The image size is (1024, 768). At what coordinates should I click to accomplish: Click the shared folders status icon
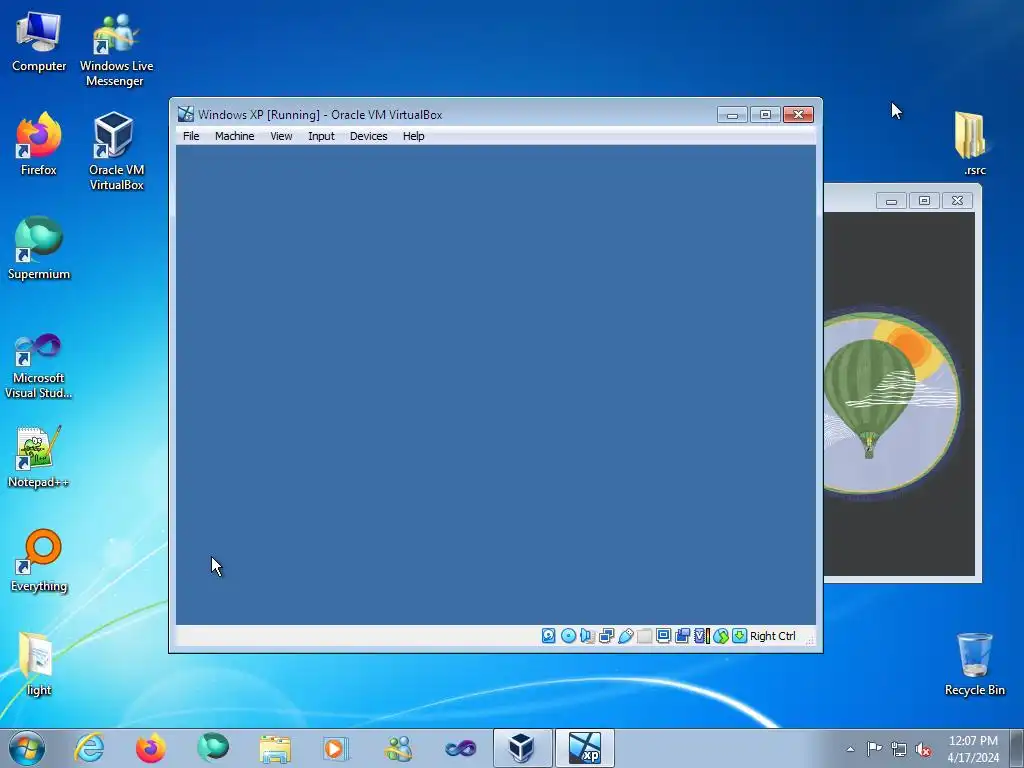[x=645, y=635]
